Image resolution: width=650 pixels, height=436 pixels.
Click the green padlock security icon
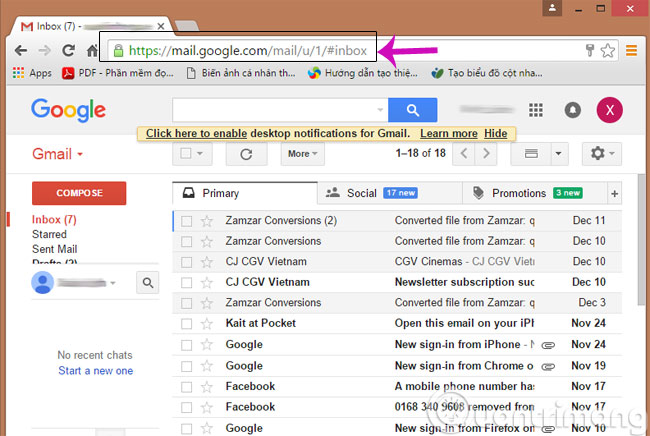tap(118, 51)
